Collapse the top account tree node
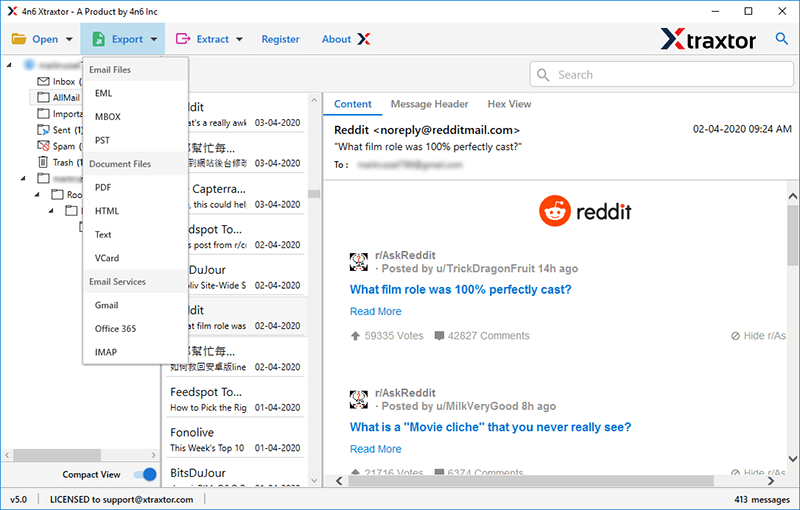The height and width of the screenshot is (510, 800). [9, 65]
